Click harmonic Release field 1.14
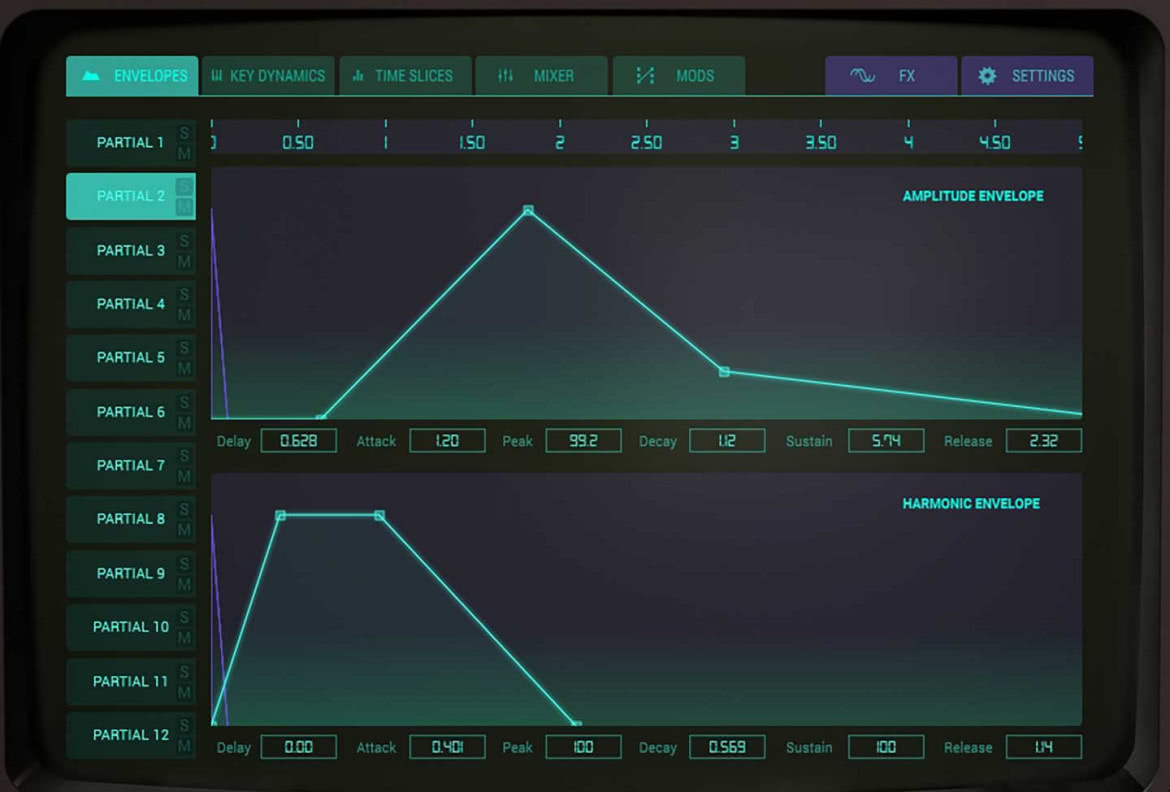Screen dimensions: 1170x792 [1044, 746]
